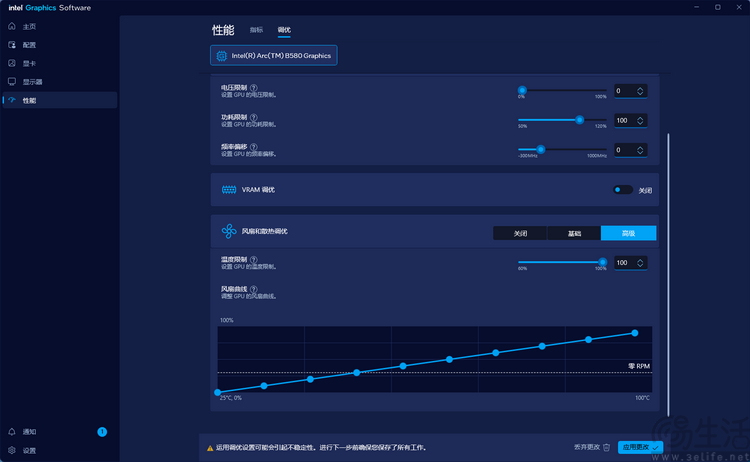
Task: Click the 零 RPM label on fan chart
Action: tap(639, 366)
